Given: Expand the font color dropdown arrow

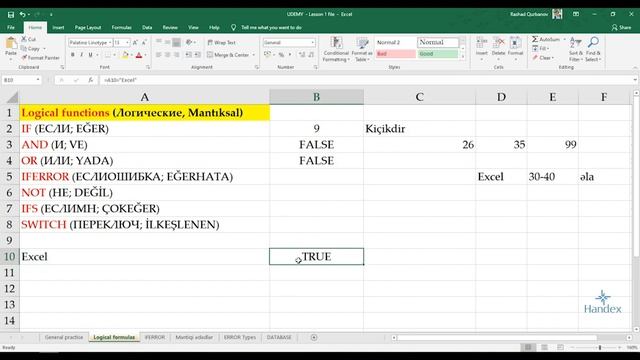Looking at the screenshot, I should (x=145, y=55).
